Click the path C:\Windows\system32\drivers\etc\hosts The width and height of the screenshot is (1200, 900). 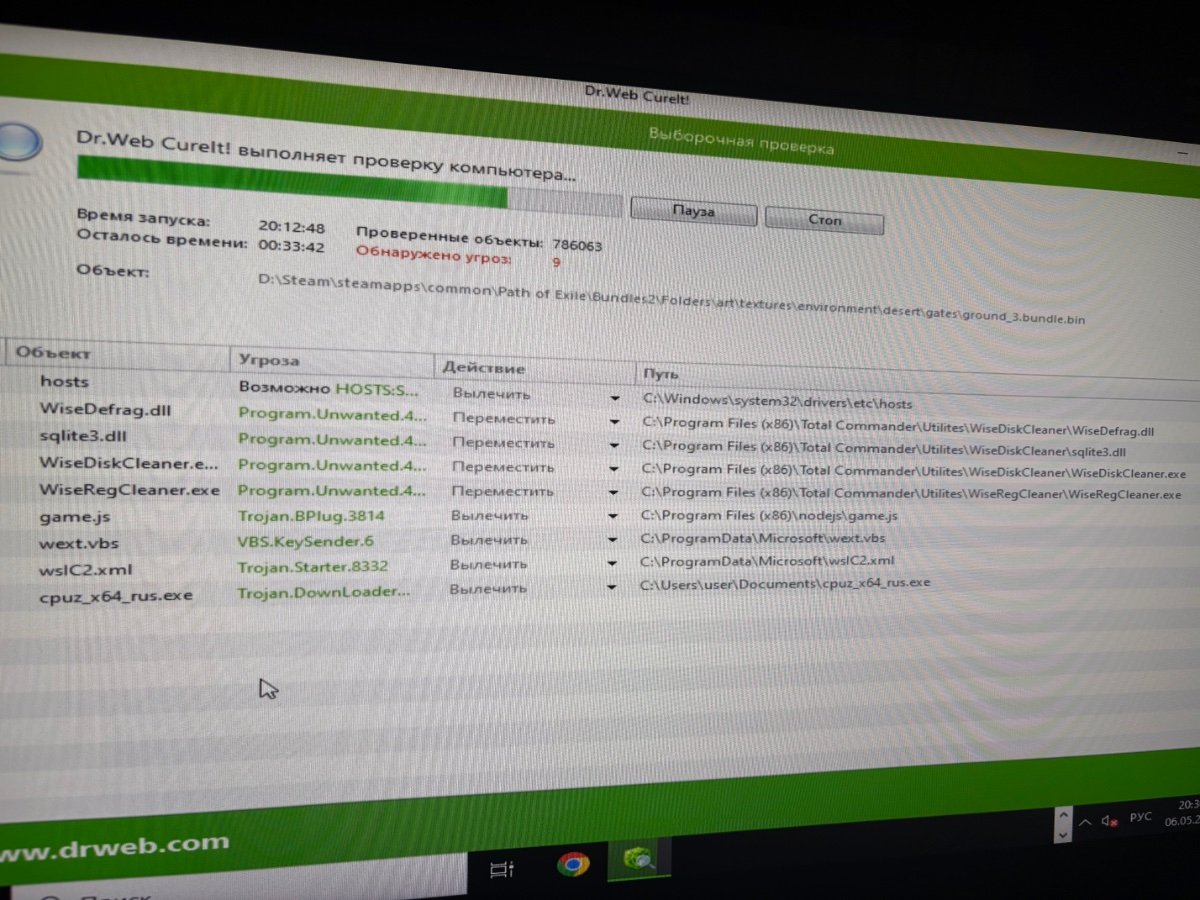(x=778, y=401)
